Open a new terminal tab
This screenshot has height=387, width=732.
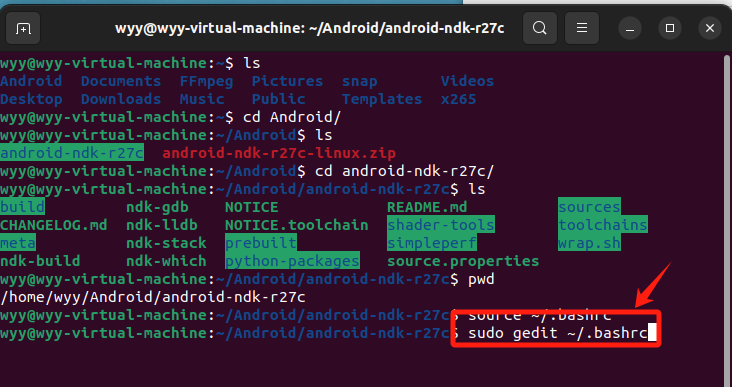(23, 28)
